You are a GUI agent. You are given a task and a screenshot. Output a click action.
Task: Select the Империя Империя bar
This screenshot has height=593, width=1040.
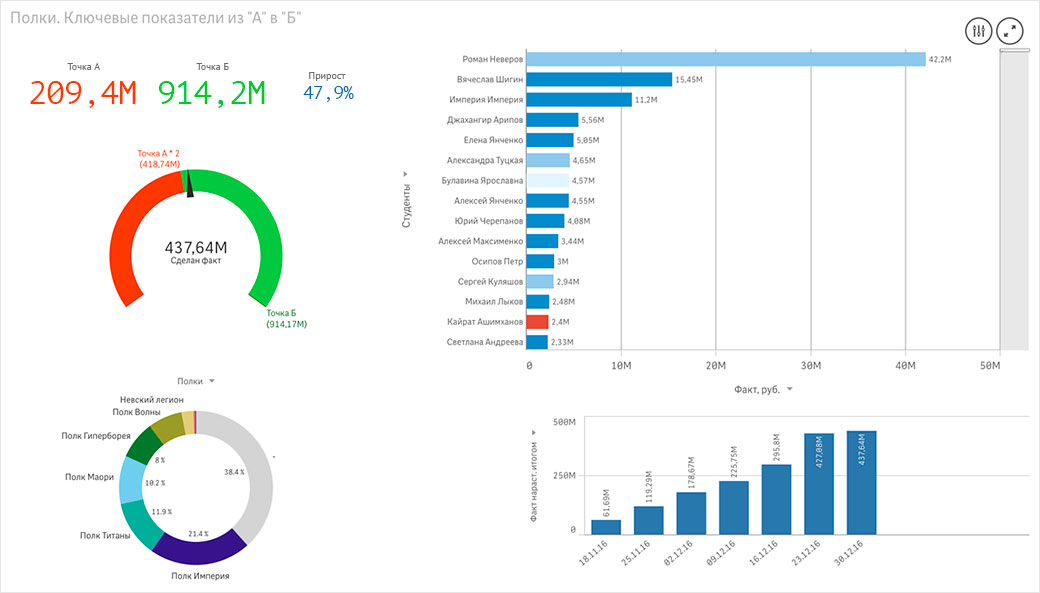click(578, 100)
